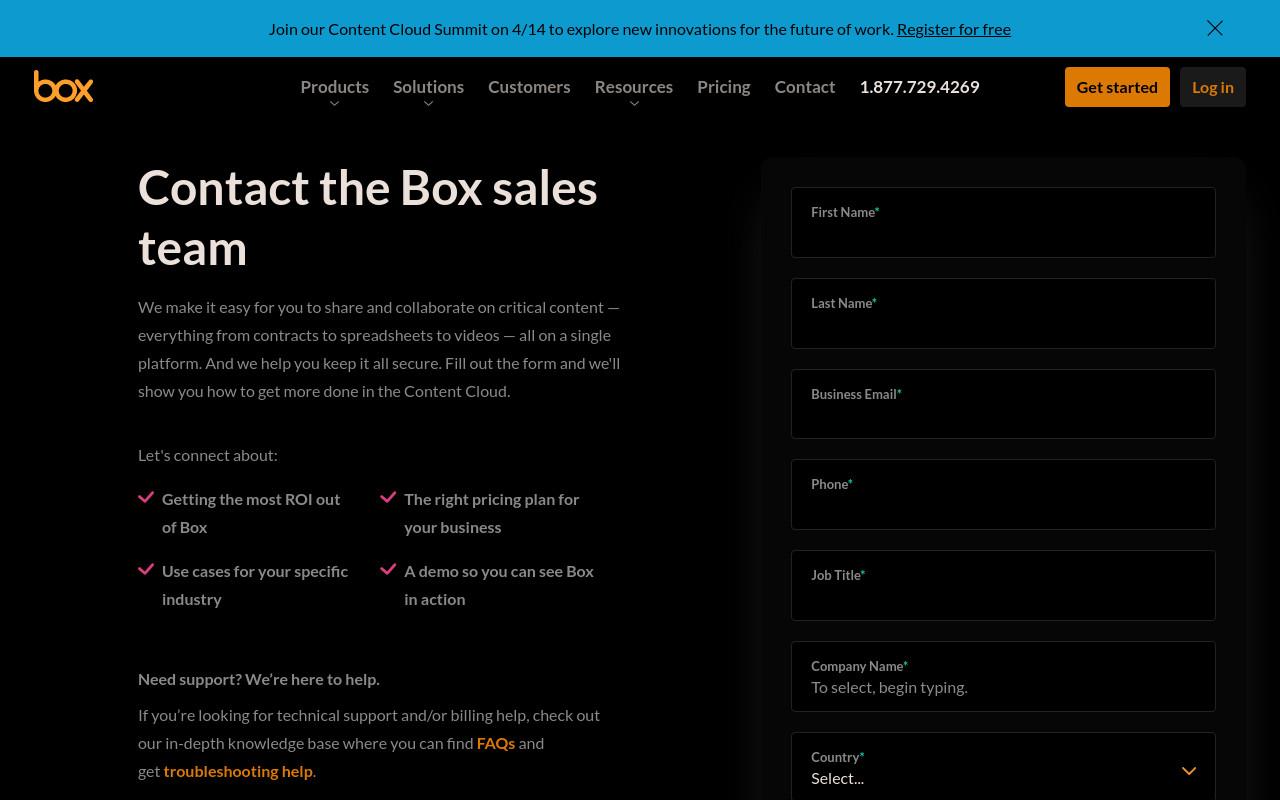
Task: Expand the chevron under Products
Action: [335, 104]
